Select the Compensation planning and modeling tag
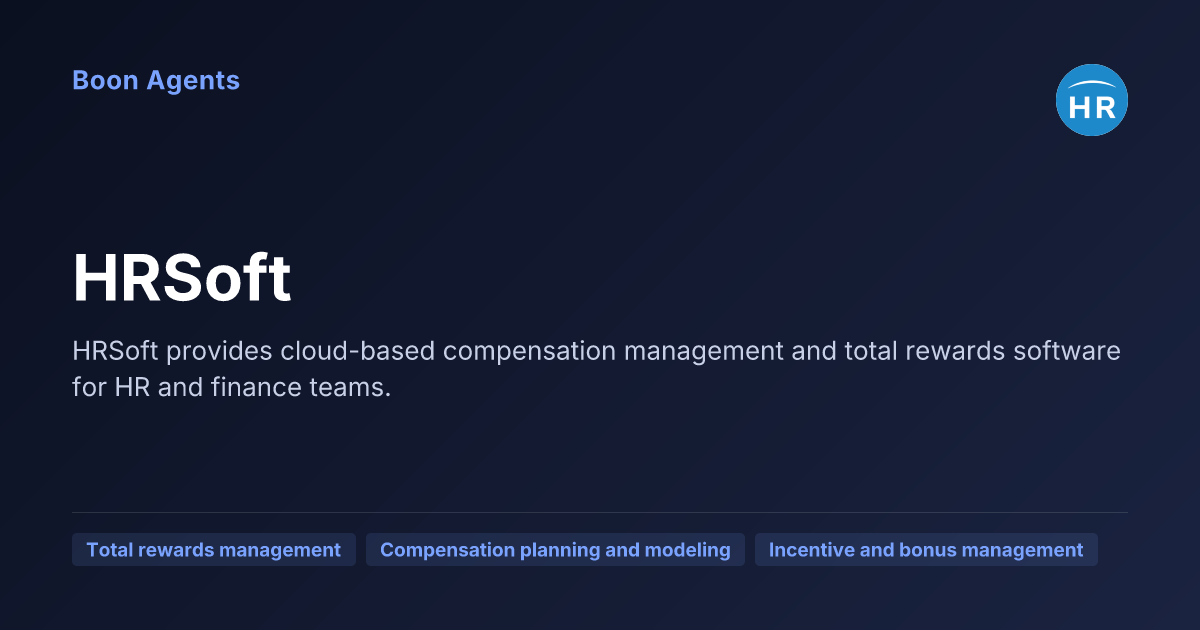 click(x=555, y=550)
